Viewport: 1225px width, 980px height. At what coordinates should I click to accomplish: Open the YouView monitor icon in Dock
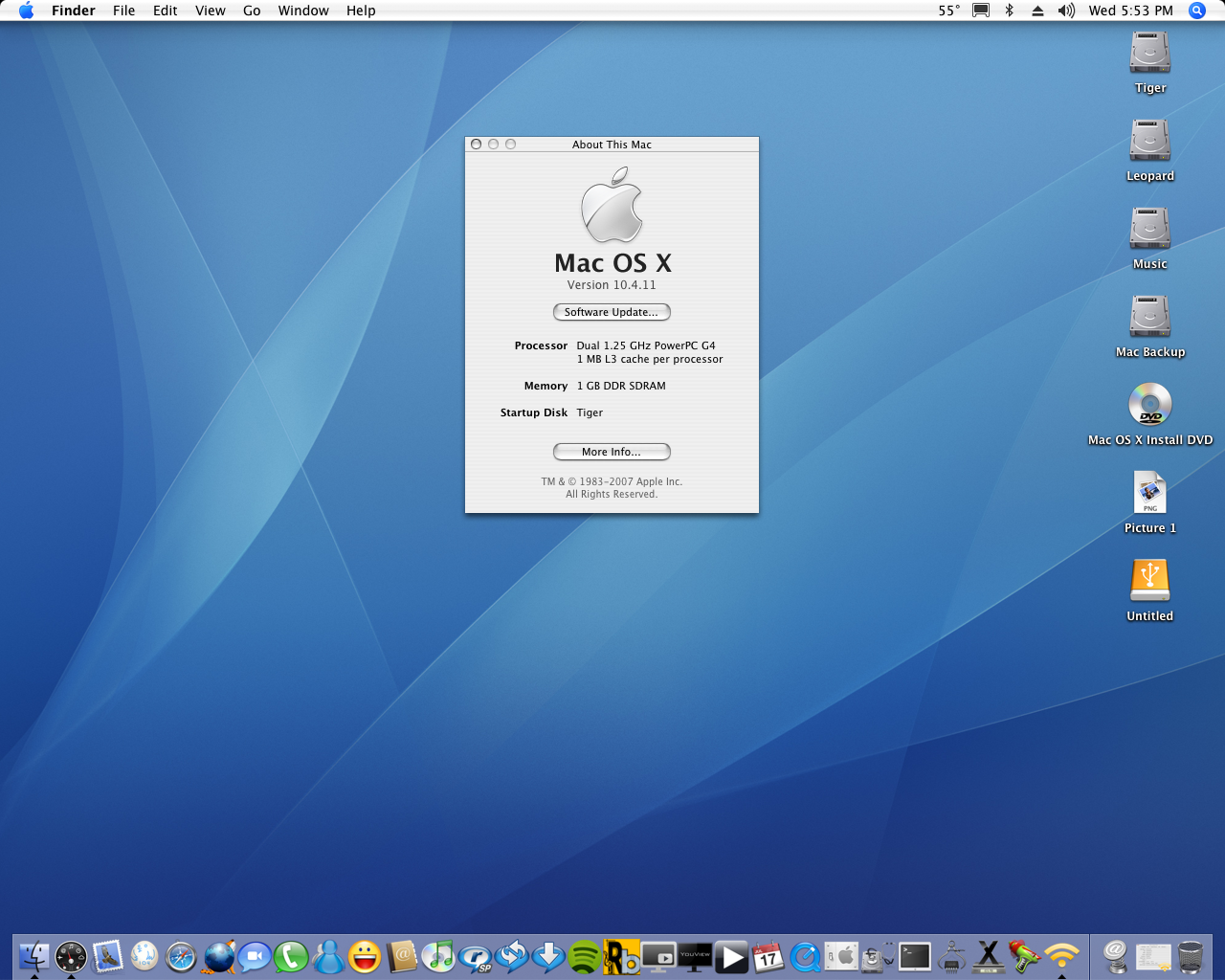pyautogui.click(x=695, y=956)
